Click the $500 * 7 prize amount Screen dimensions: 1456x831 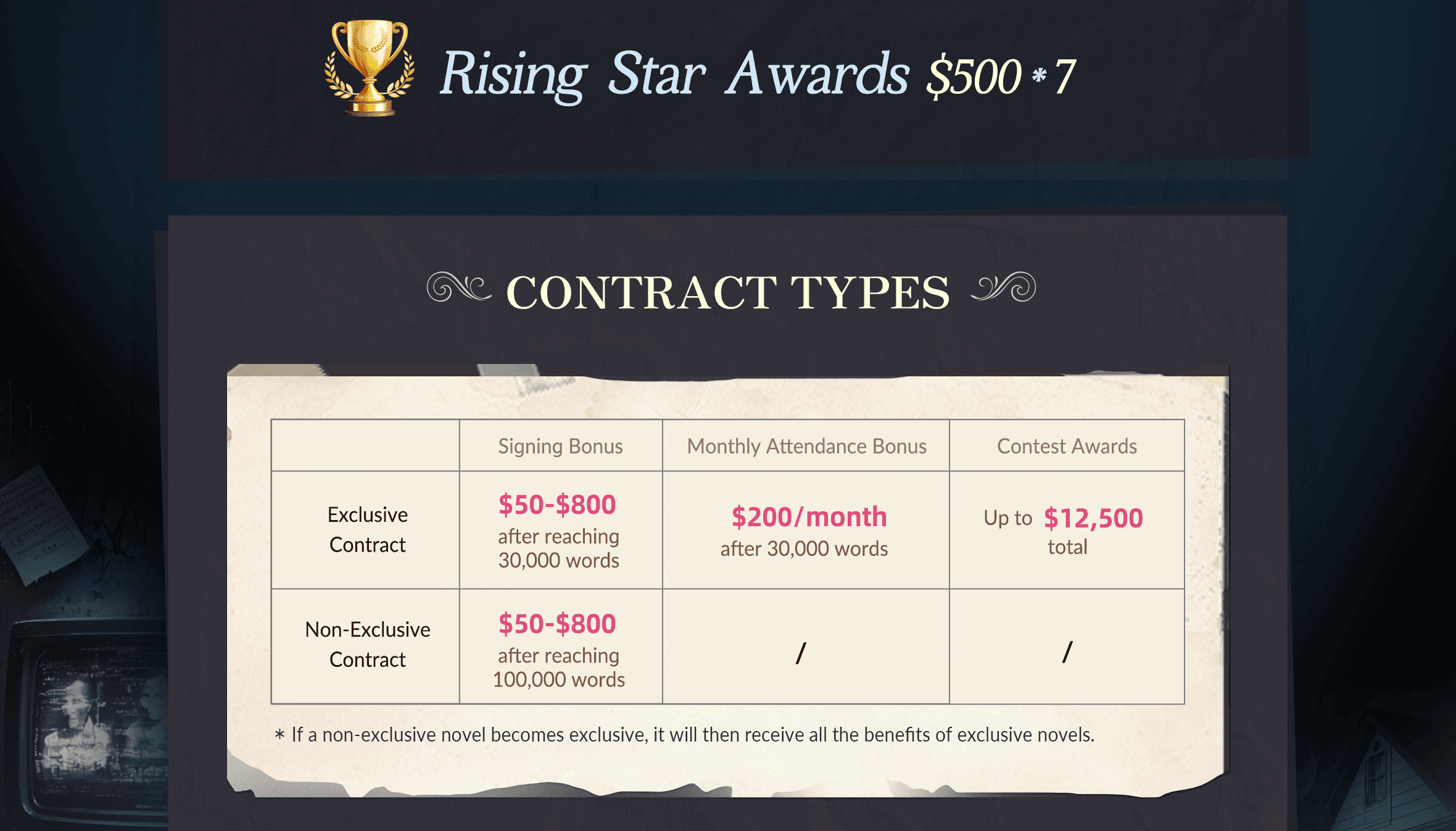tap(1001, 76)
